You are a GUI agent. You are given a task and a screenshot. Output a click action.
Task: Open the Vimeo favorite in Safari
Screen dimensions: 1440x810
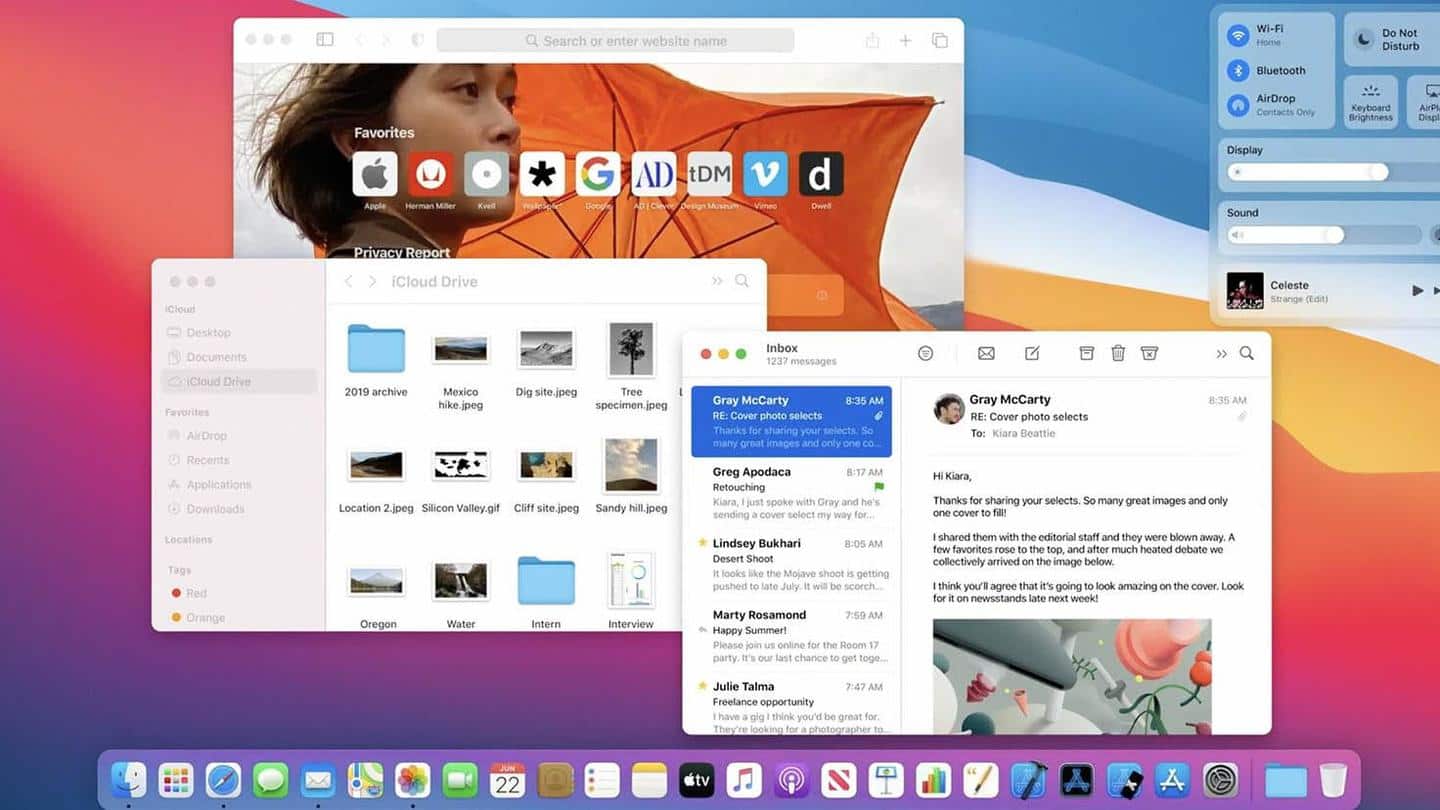(765, 175)
